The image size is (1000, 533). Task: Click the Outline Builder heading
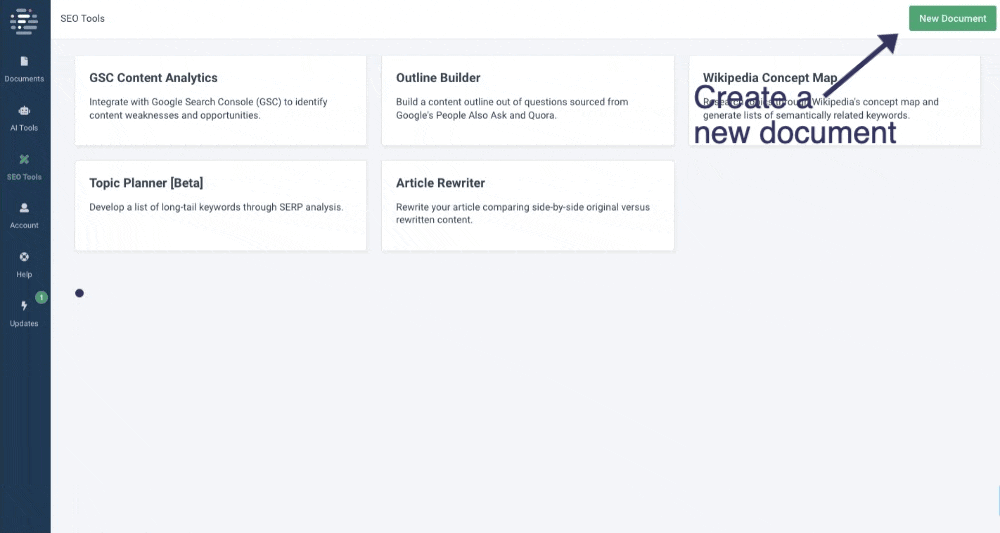coord(438,78)
